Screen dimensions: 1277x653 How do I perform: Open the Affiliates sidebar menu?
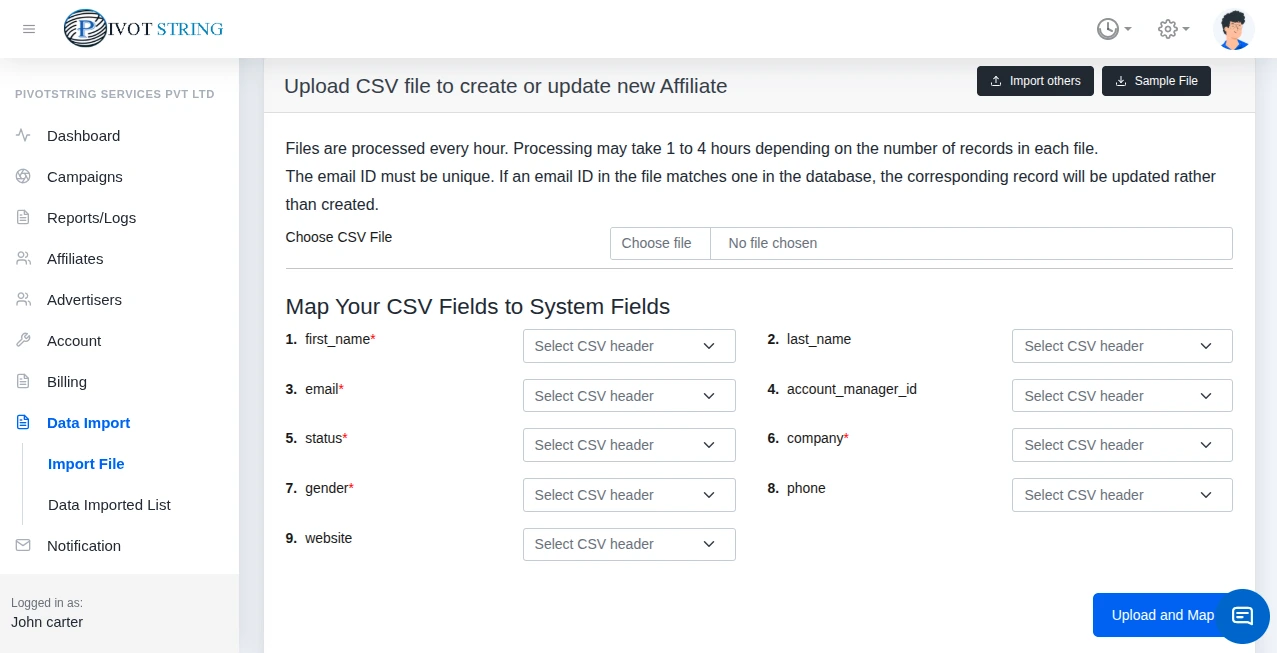pos(75,259)
